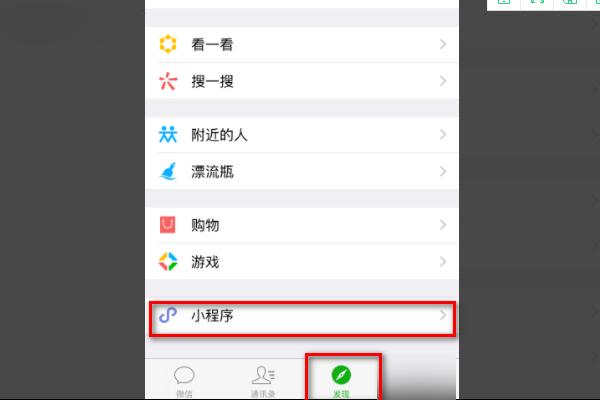Image resolution: width=600 pixels, height=400 pixels.
Task: Click the chevron on the 游戏 row
Action: tap(443, 261)
